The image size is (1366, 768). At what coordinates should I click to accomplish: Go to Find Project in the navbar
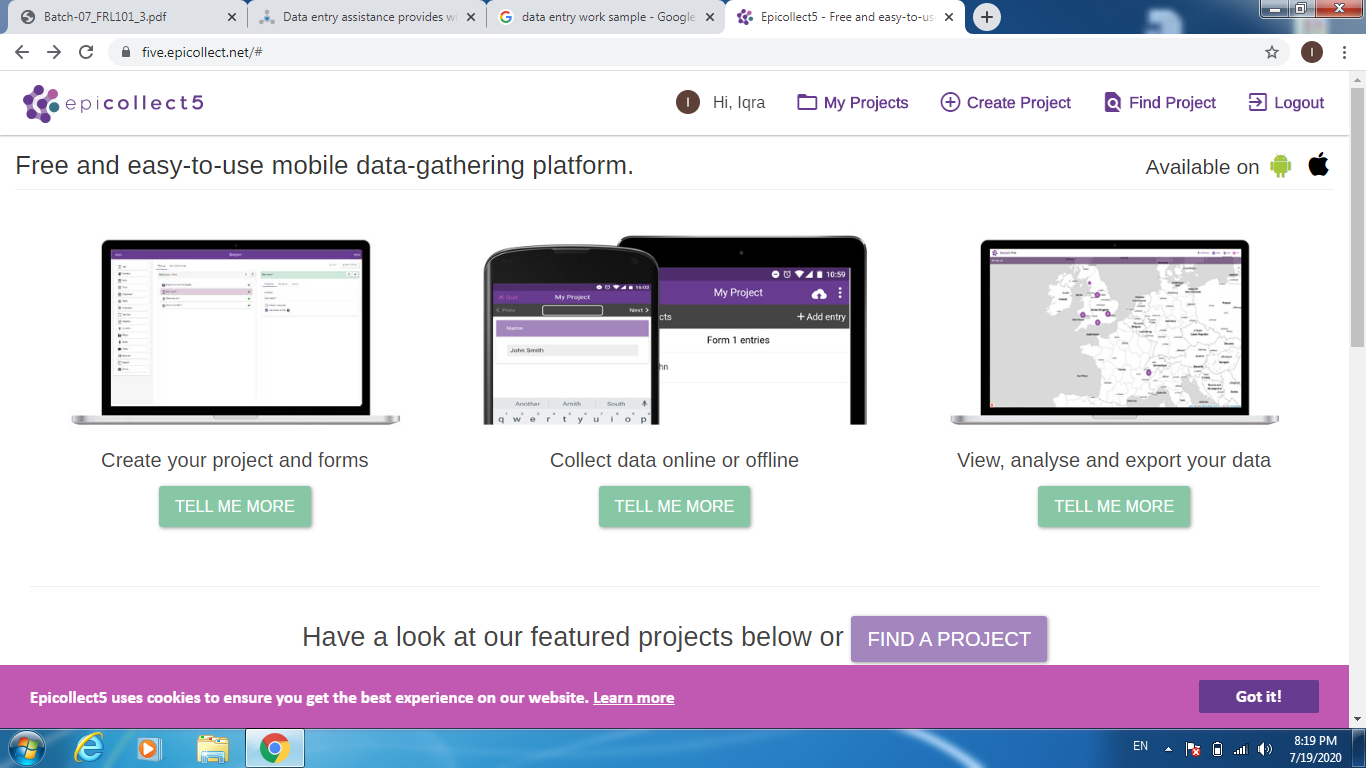[1160, 102]
